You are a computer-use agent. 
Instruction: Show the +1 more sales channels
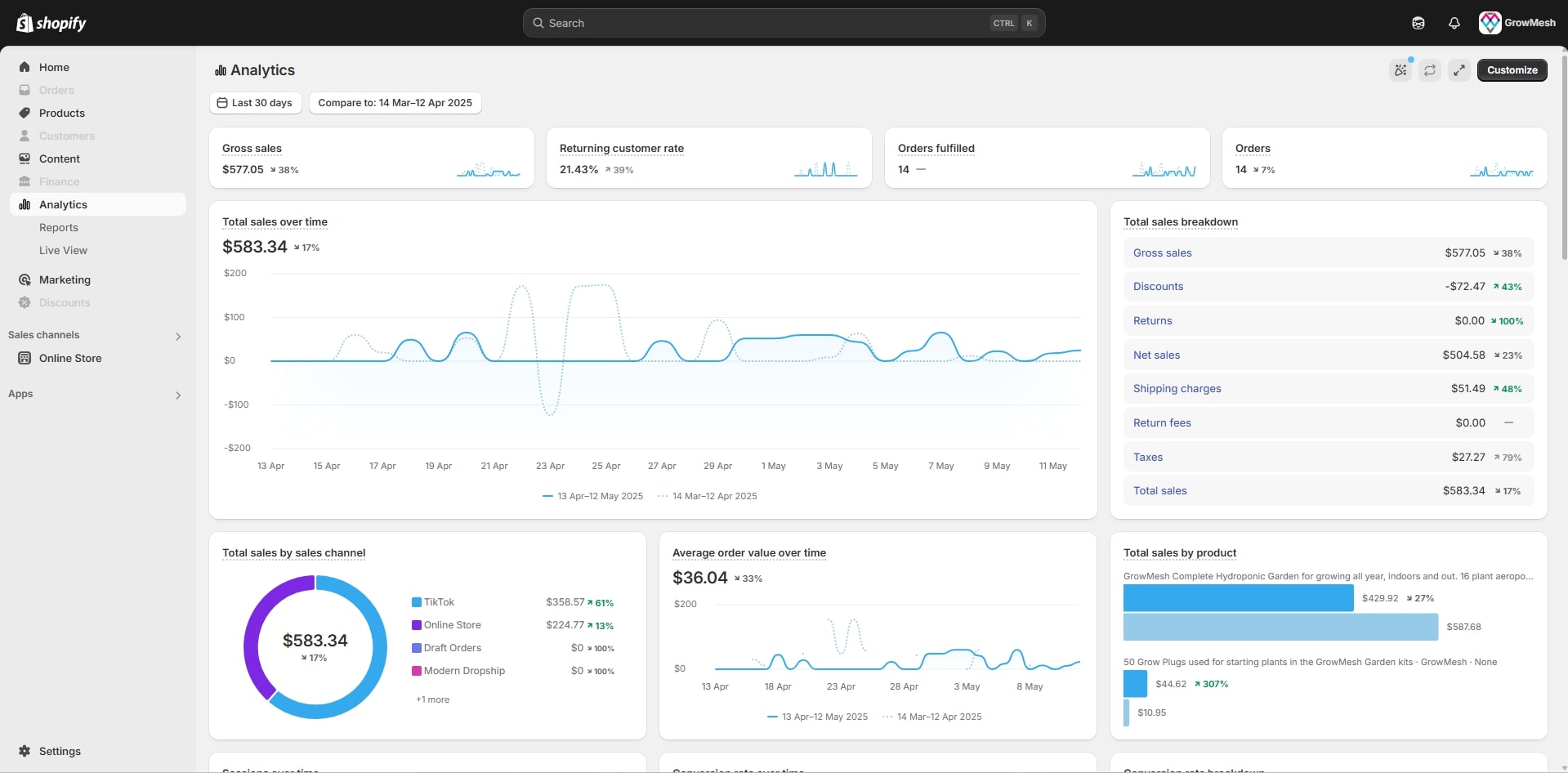point(432,699)
